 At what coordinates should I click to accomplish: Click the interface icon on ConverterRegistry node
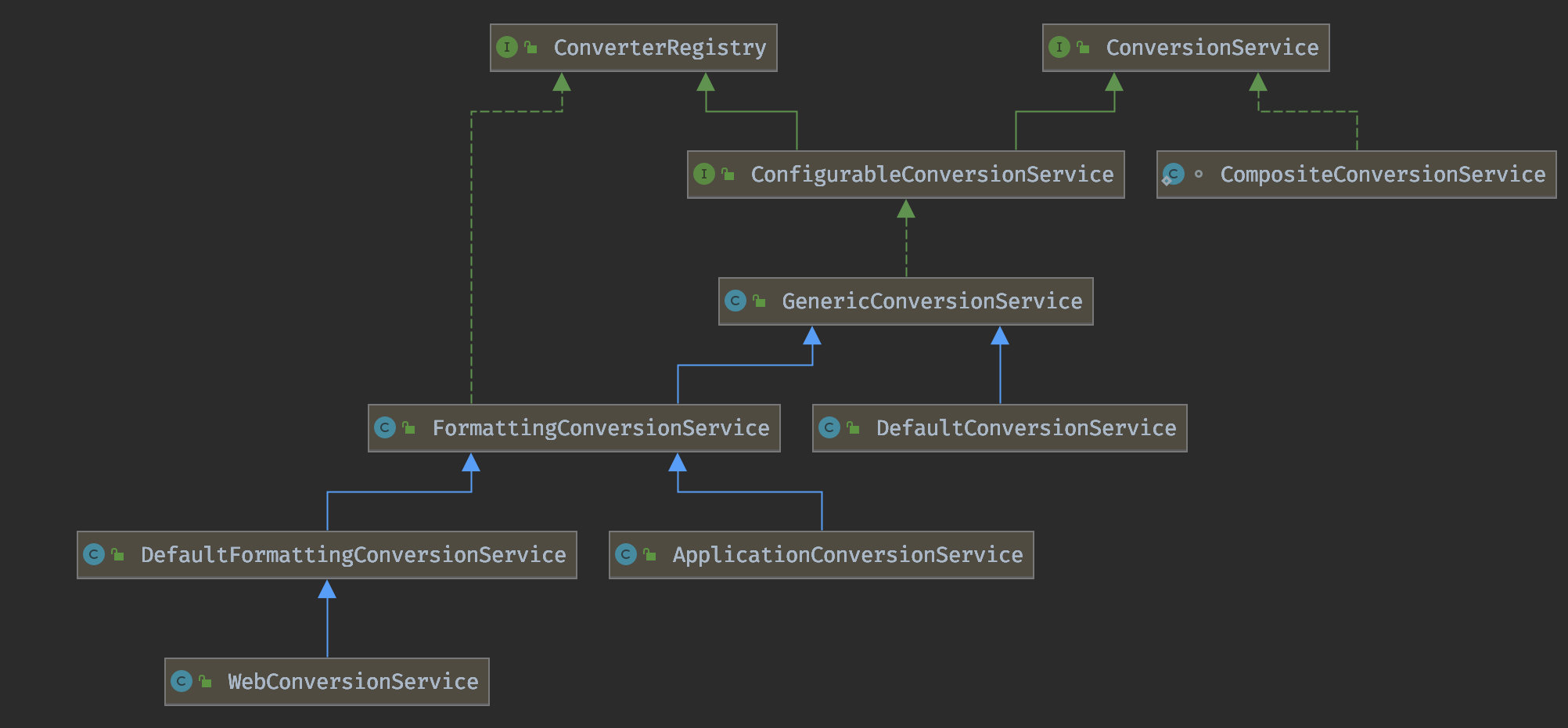[507, 47]
